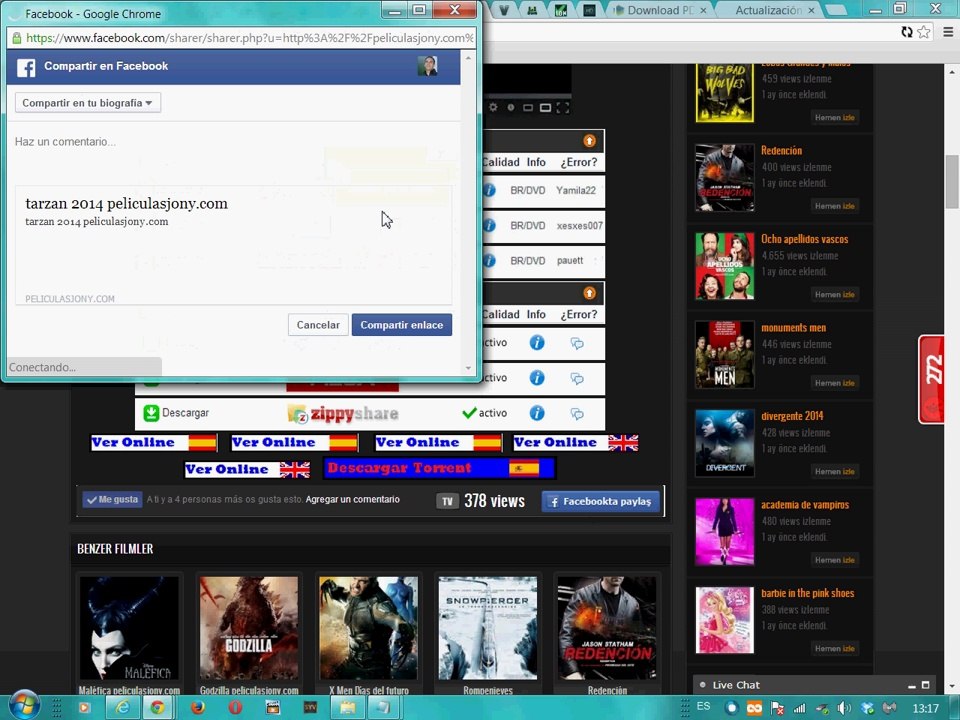
Task: Open divergente 2014 link
Action: 792,416
